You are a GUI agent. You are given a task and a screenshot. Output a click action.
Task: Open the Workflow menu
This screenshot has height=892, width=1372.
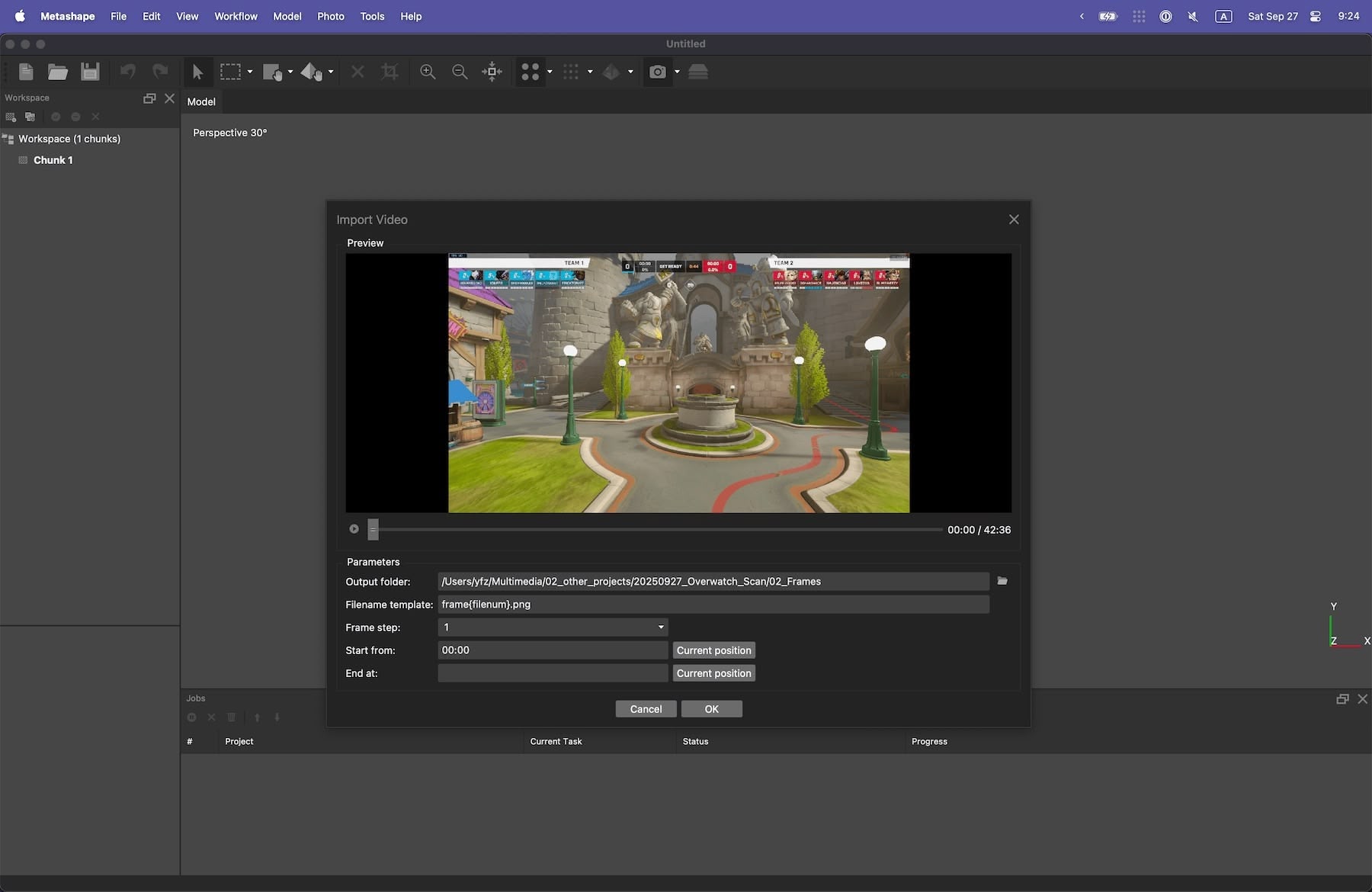(236, 16)
